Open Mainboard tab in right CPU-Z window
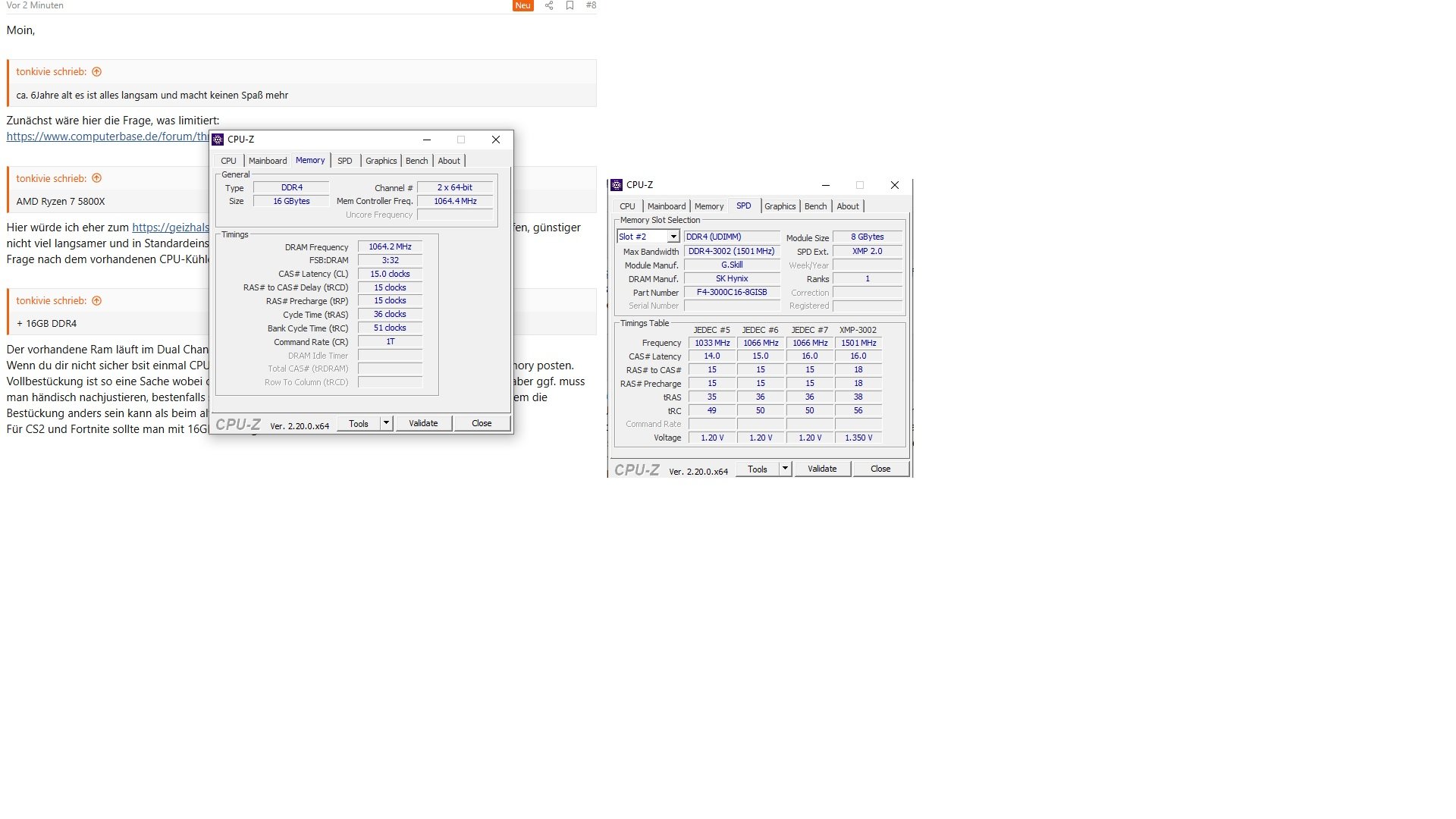 pos(667,206)
